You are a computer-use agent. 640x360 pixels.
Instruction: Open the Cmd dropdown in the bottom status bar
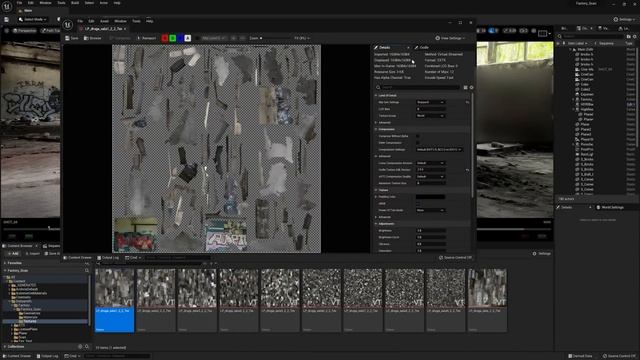71,356
